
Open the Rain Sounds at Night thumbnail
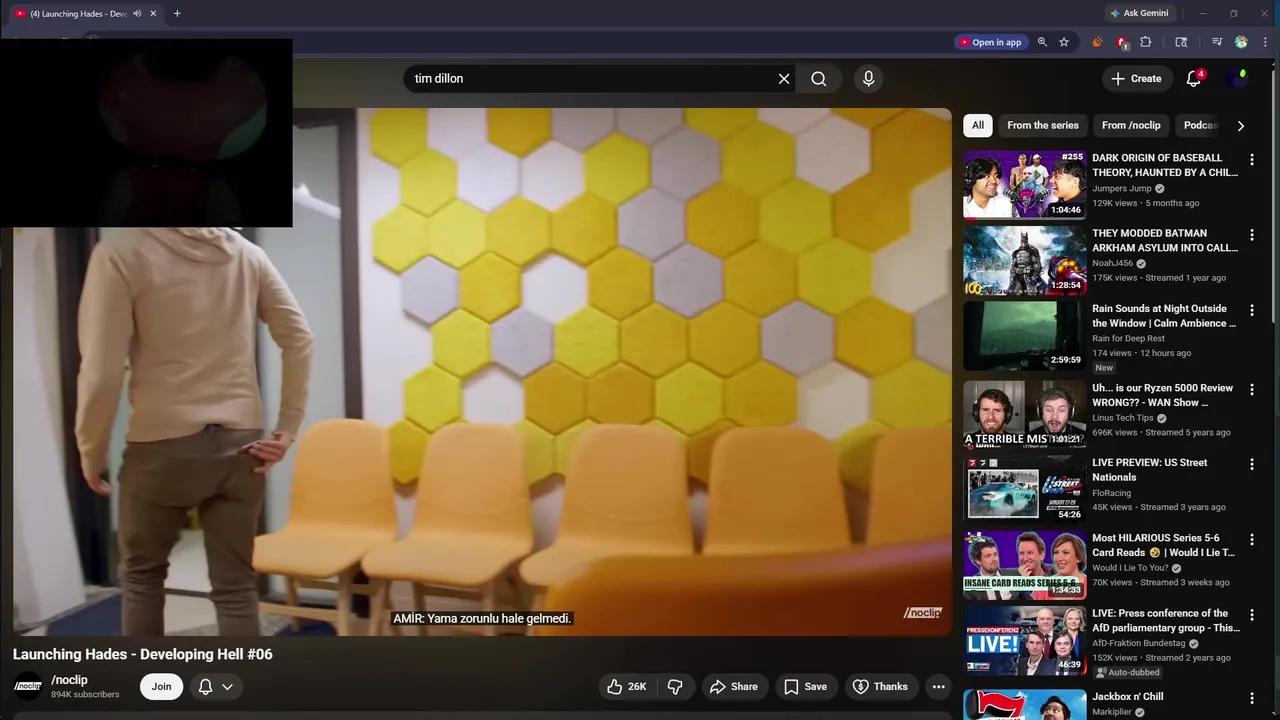tap(1024, 335)
